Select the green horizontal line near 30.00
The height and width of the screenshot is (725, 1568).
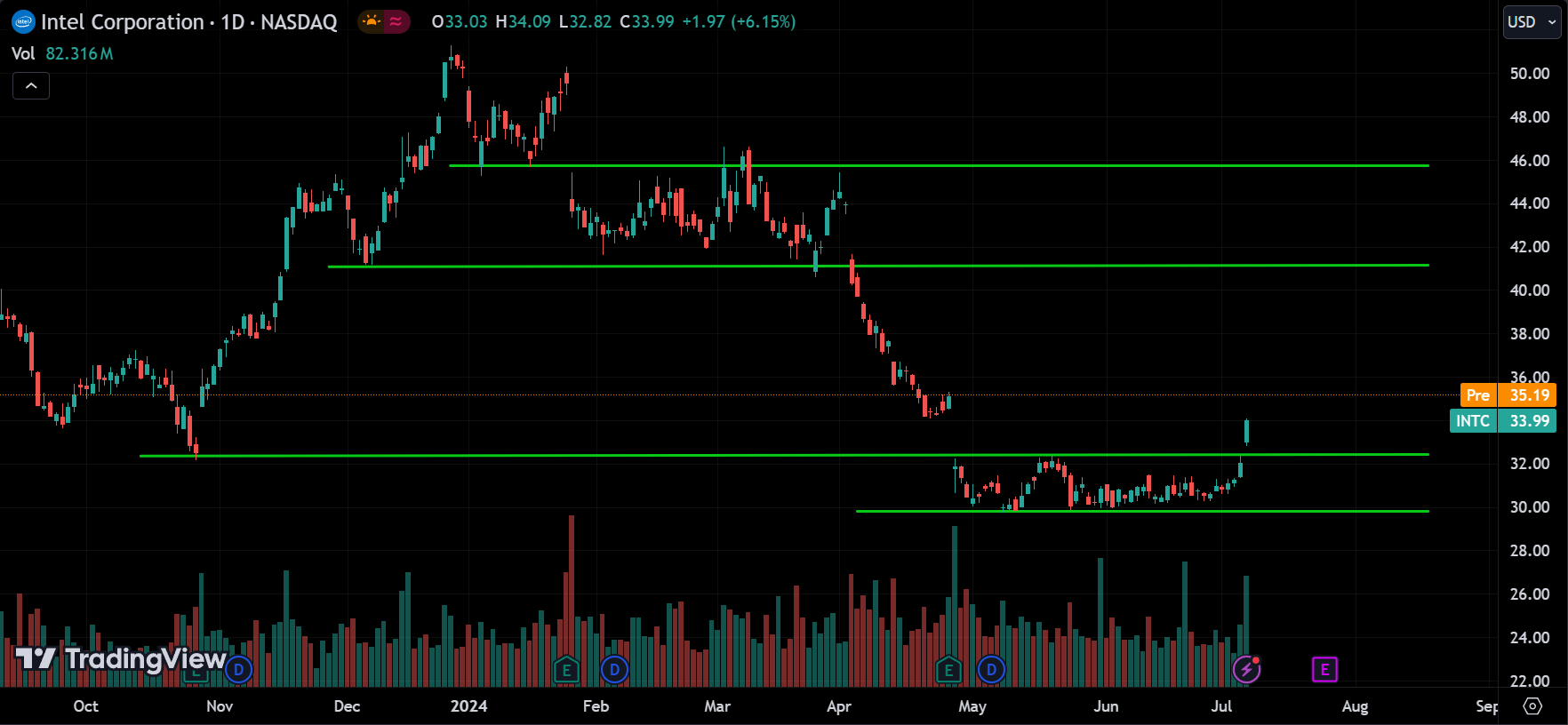tap(1142, 511)
